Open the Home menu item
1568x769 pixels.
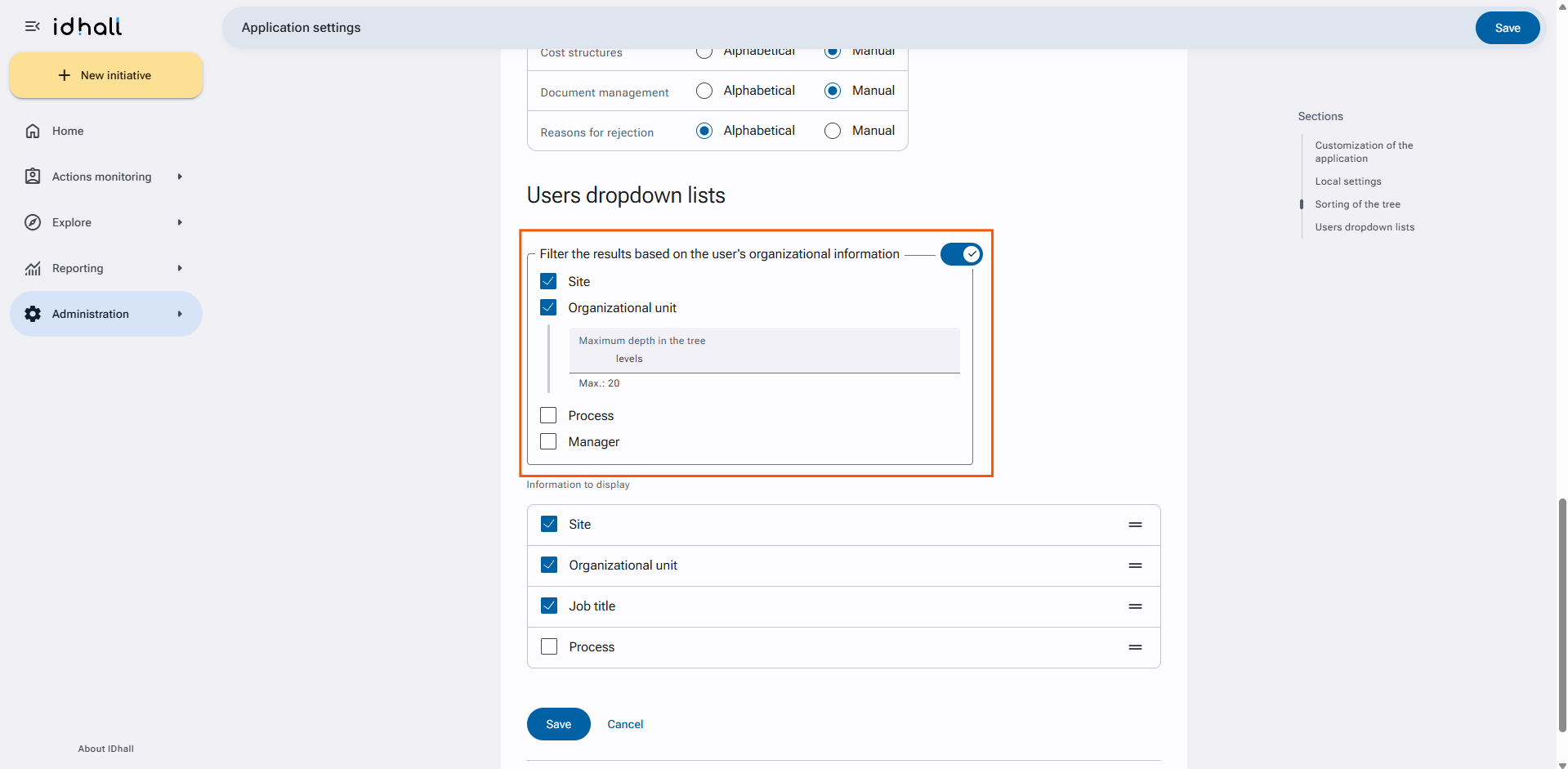tap(106, 131)
